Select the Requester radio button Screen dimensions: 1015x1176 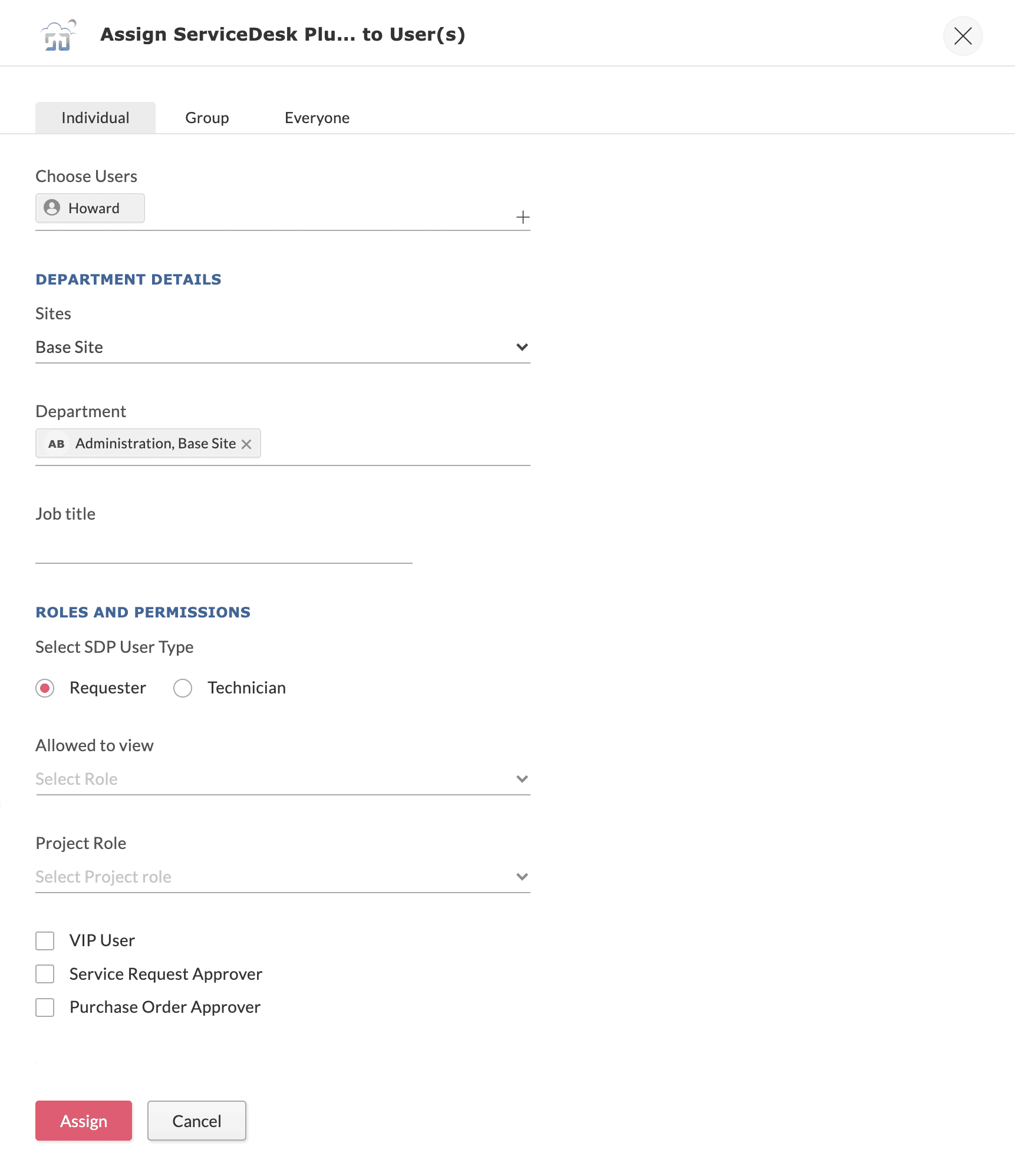[45, 688]
